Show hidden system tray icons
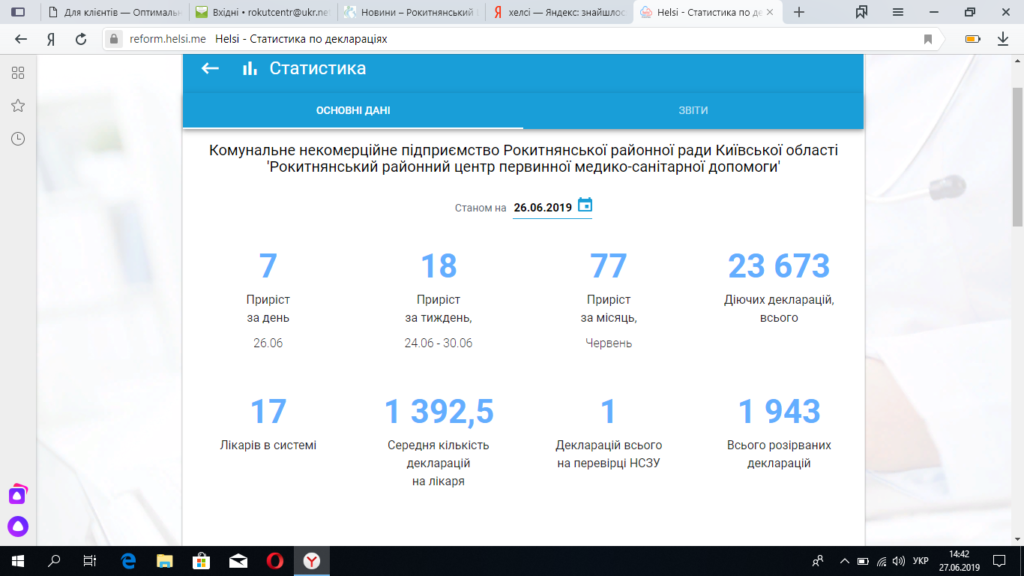Image resolution: width=1024 pixels, height=576 pixels. 844,561
